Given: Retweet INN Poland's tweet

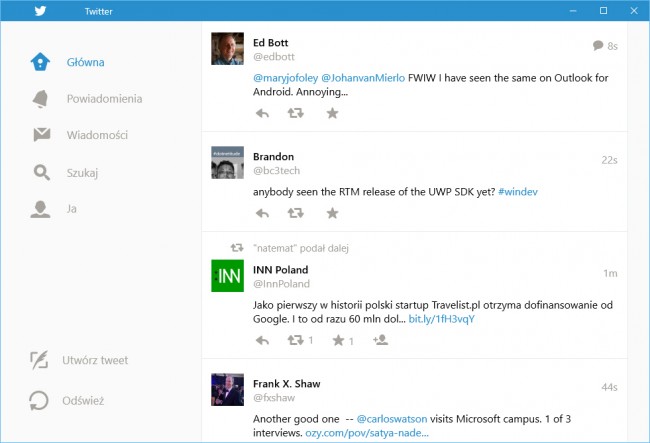Looking at the screenshot, I should [x=296, y=340].
